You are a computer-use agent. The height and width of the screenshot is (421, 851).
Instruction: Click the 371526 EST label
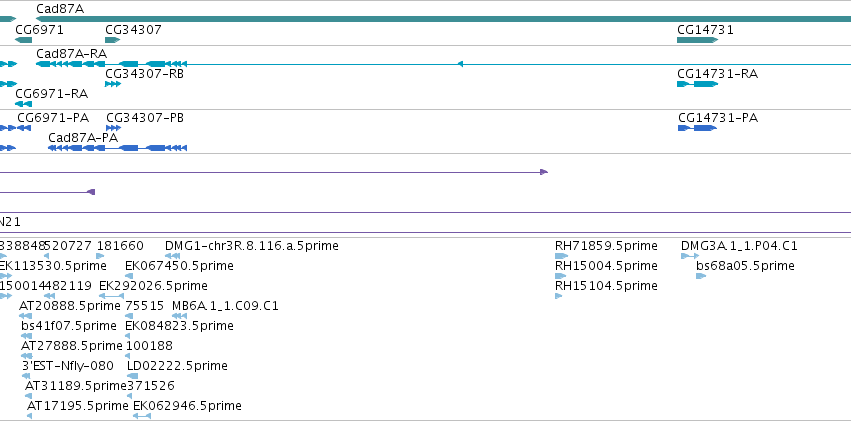pos(151,386)
